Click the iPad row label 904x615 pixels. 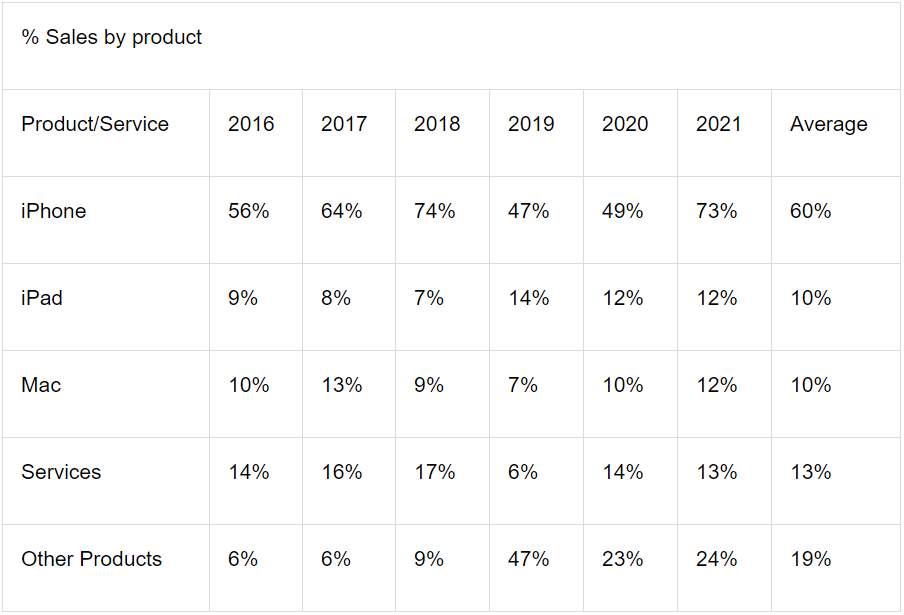click(x=42, y=299)
